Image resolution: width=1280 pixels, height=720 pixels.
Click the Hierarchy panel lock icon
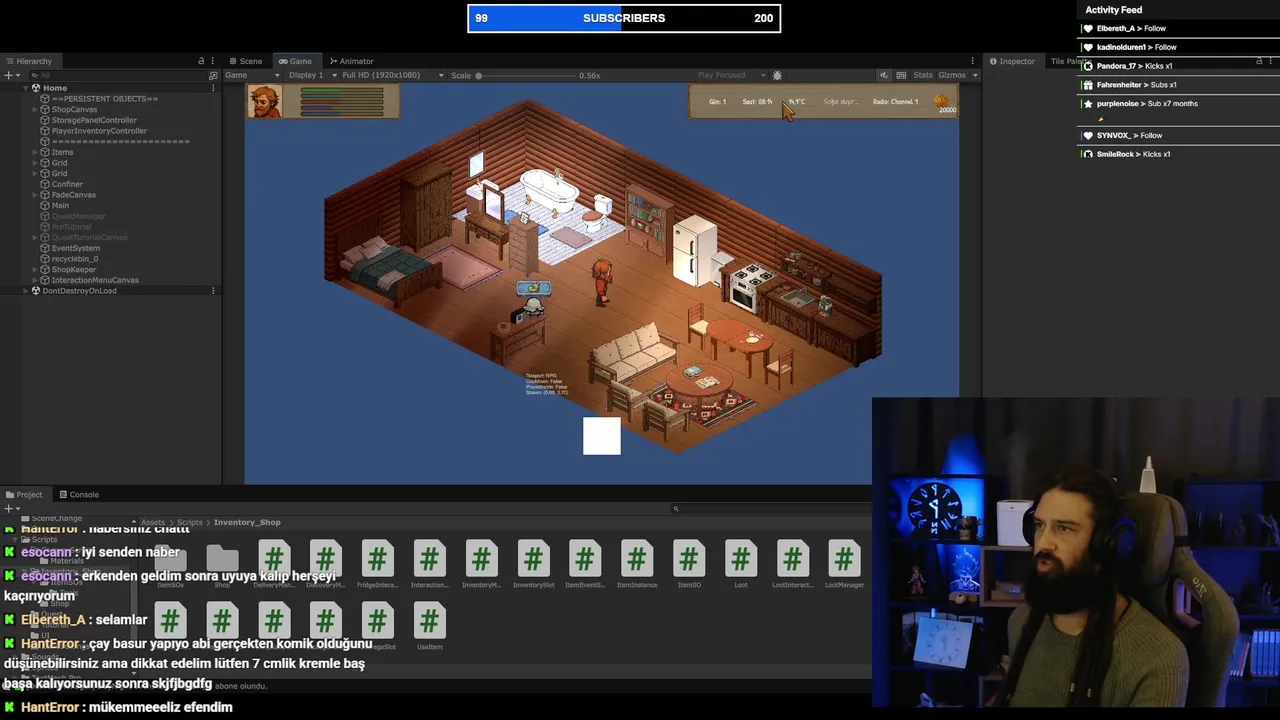point(201,61)
